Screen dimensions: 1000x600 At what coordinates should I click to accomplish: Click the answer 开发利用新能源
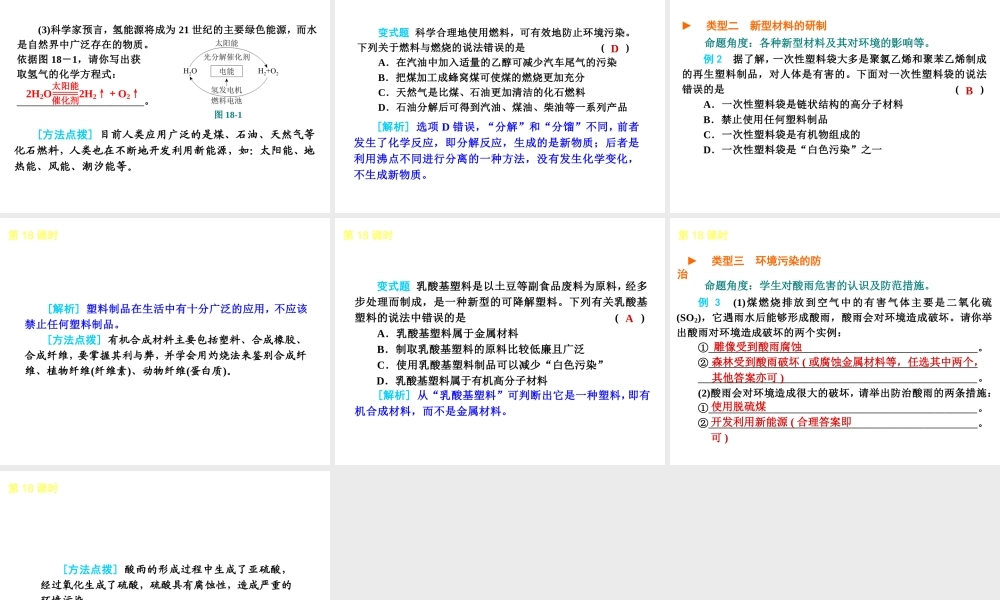click(781, 422)
